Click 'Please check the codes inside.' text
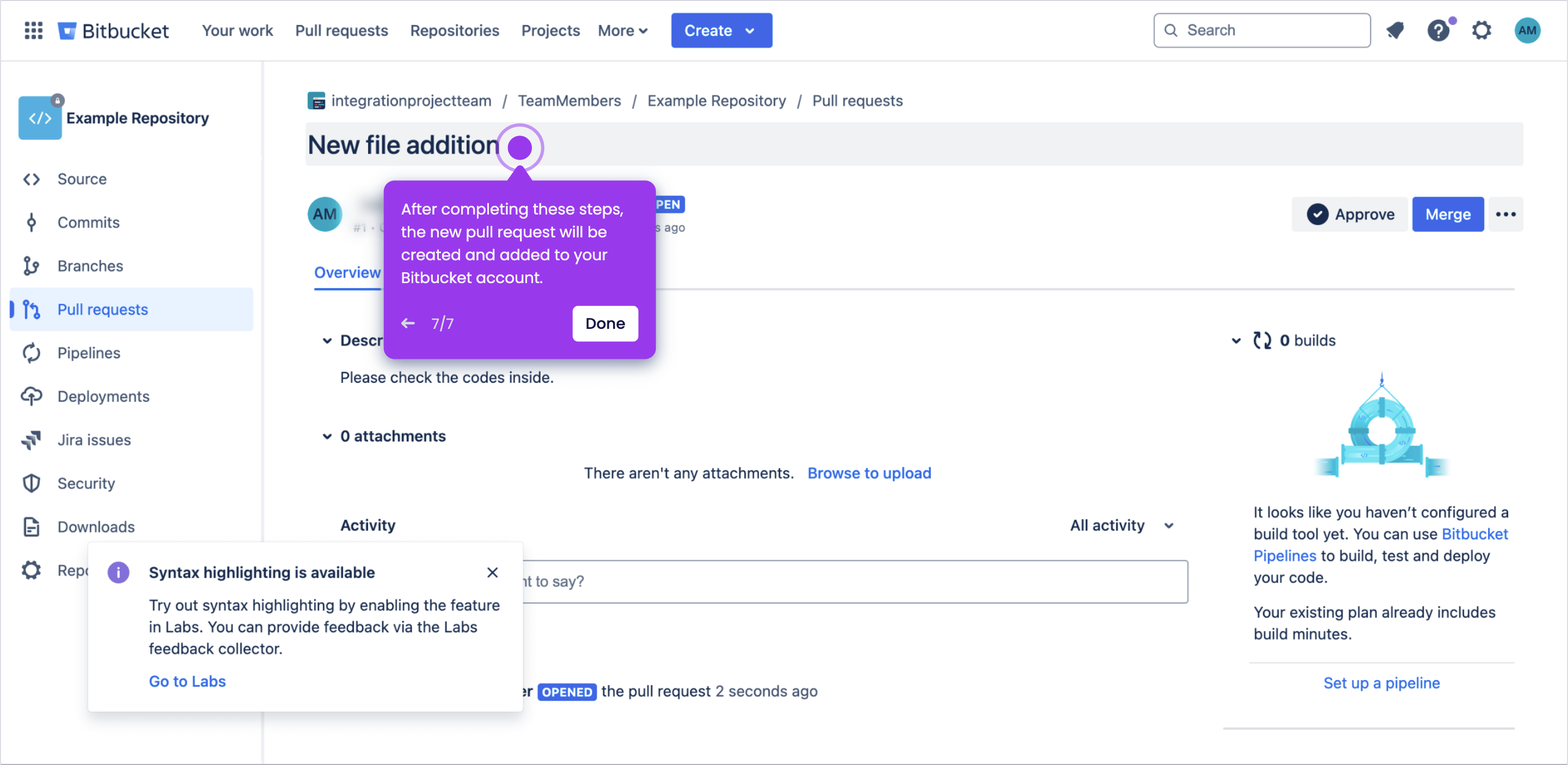Image resolution: width=1568 pixels, height=765 pixels. [x=447, y=377]
